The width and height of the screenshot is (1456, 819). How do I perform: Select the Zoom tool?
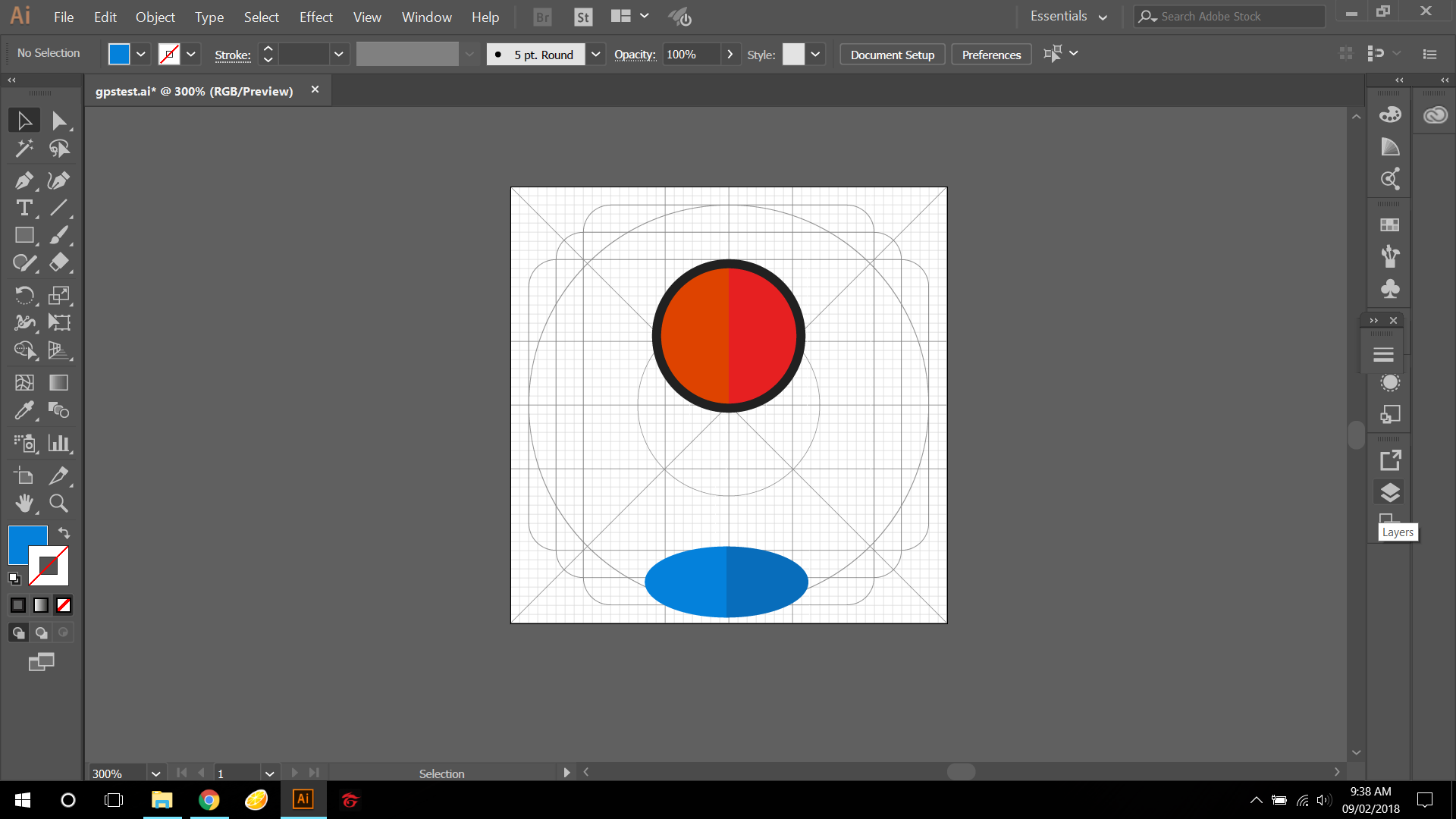coord(58,503)
